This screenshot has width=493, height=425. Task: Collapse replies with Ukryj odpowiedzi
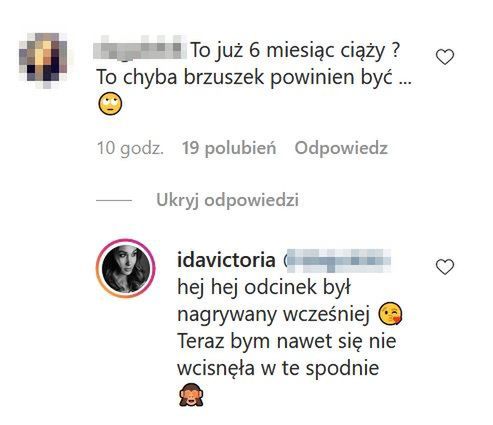(227, 200)
